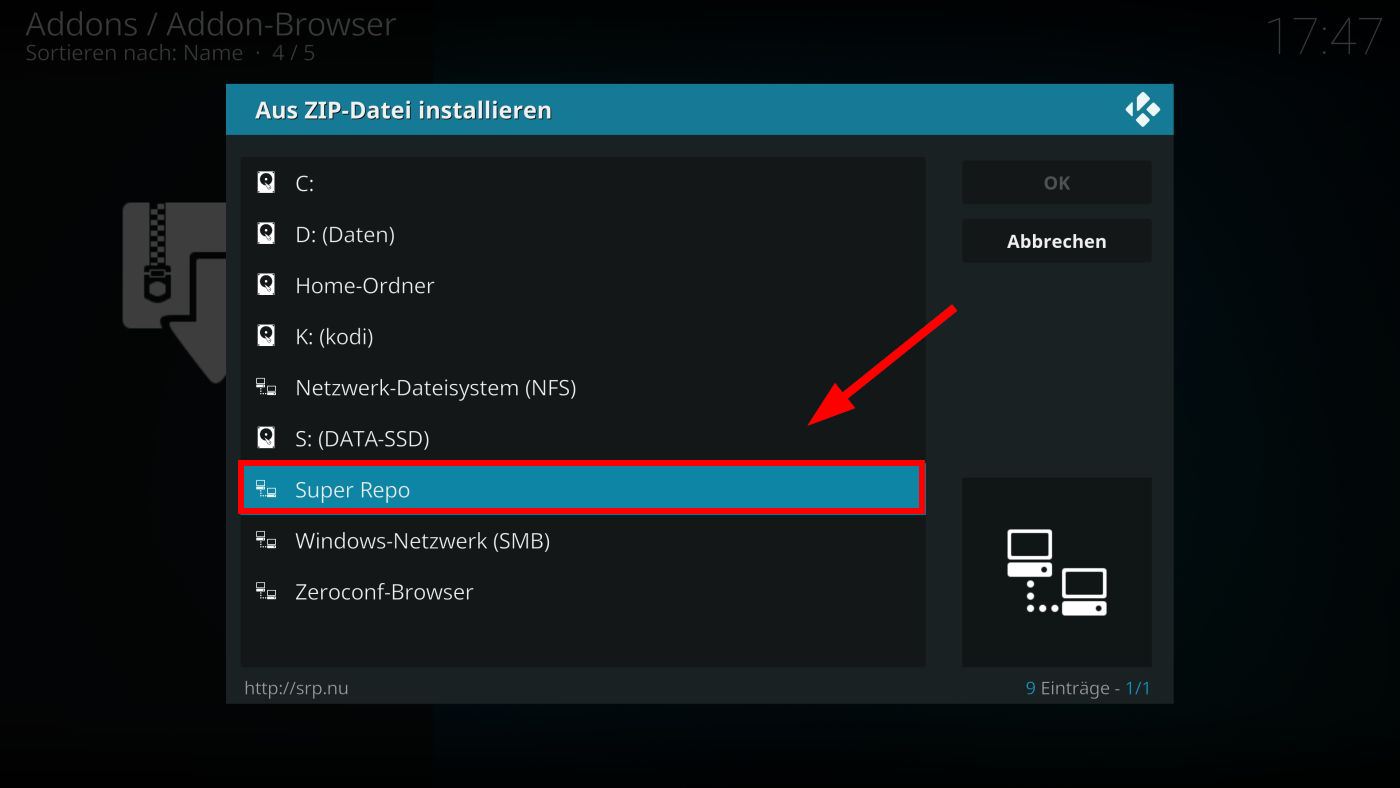This screenshot has height=788, width=1400.
Task: Open the D: (Daten) entry
Action: point(583,234)
